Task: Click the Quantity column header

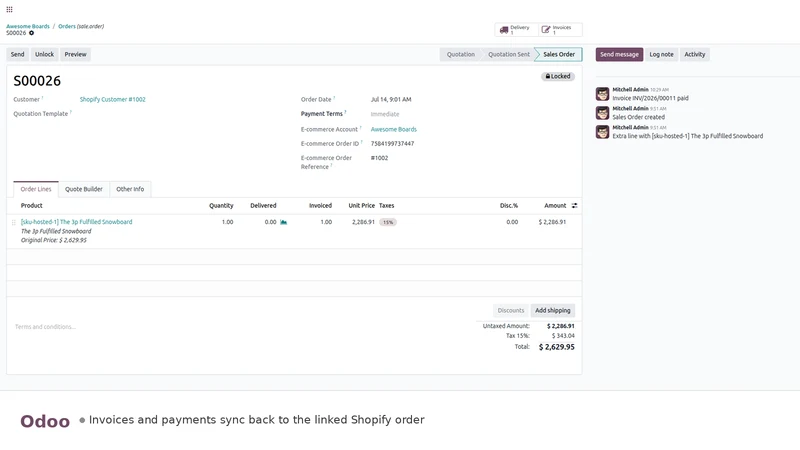Action: pos(221,206)
